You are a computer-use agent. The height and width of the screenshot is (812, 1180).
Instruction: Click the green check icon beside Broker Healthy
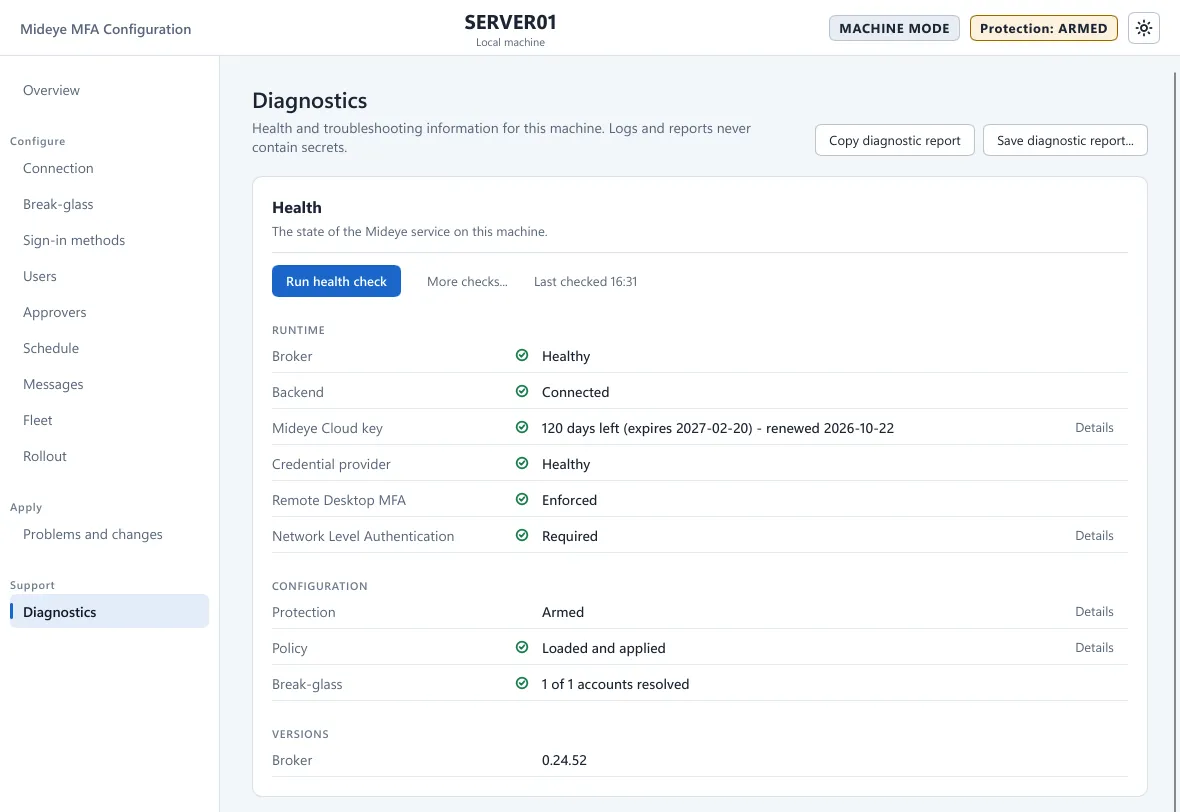coord(522,355)
